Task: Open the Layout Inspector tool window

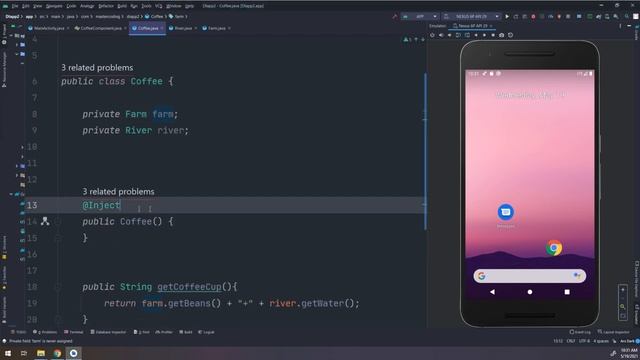Action: click(613, 332)
